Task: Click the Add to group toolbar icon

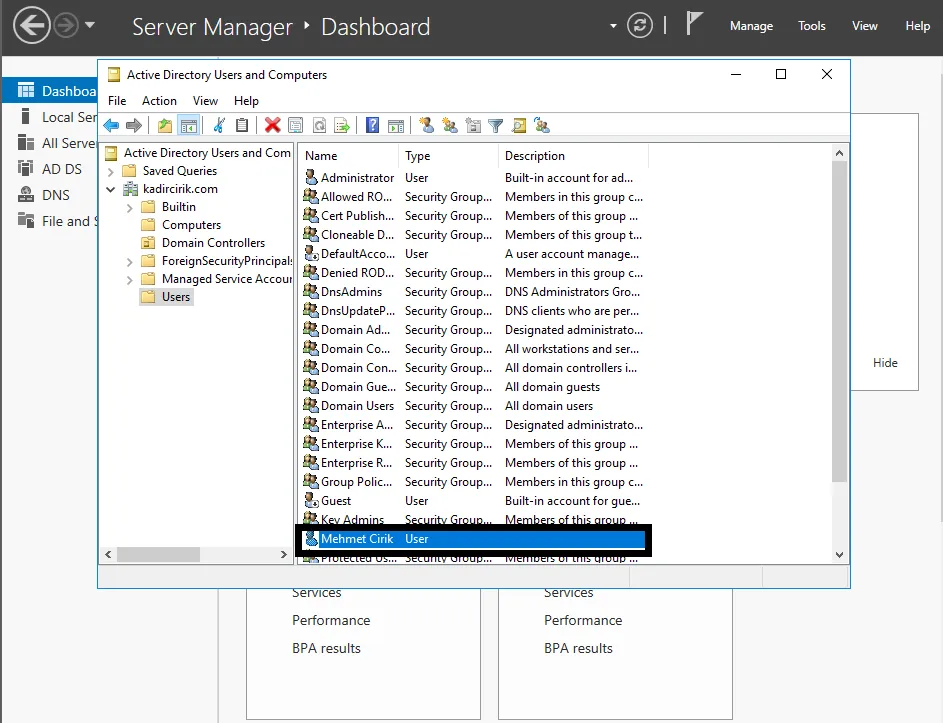Action: [542, 125]
